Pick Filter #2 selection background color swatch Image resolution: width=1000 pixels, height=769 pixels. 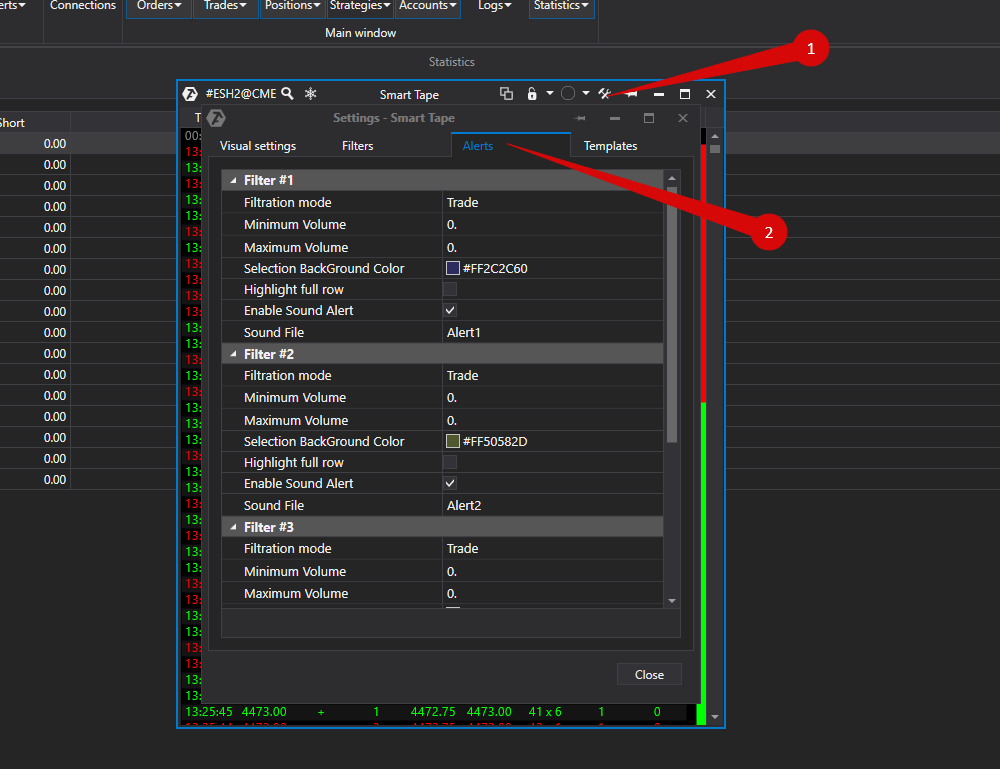(x=453, y=441)
